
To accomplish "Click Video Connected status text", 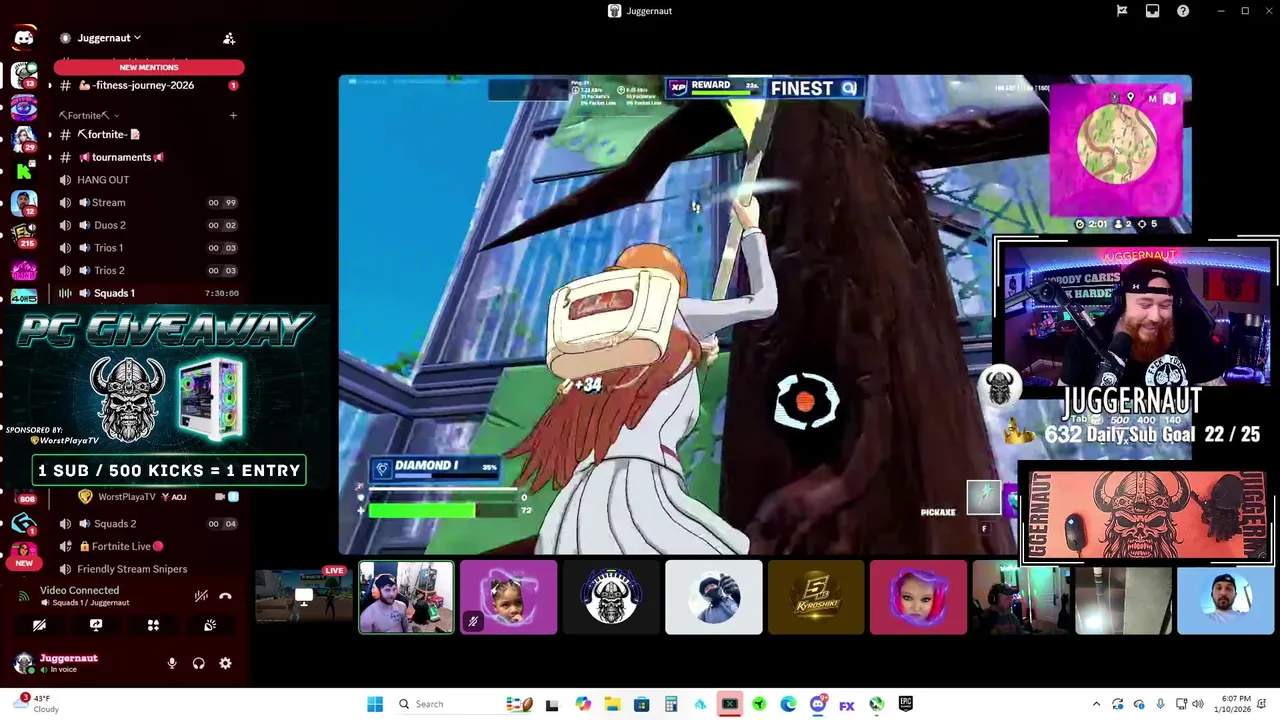I will point(79,590).
